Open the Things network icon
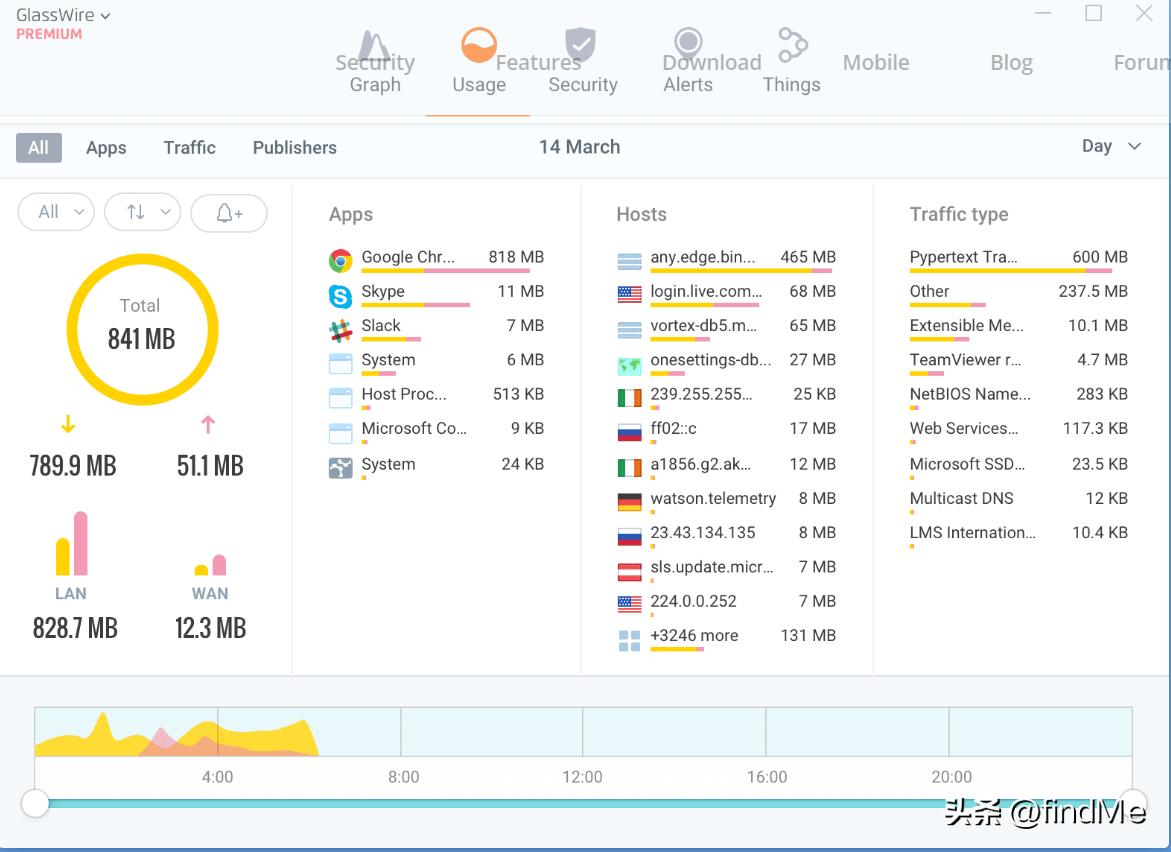Viewport: 1171px width, 852px height. pyautogui.click(x=792, y=45)
